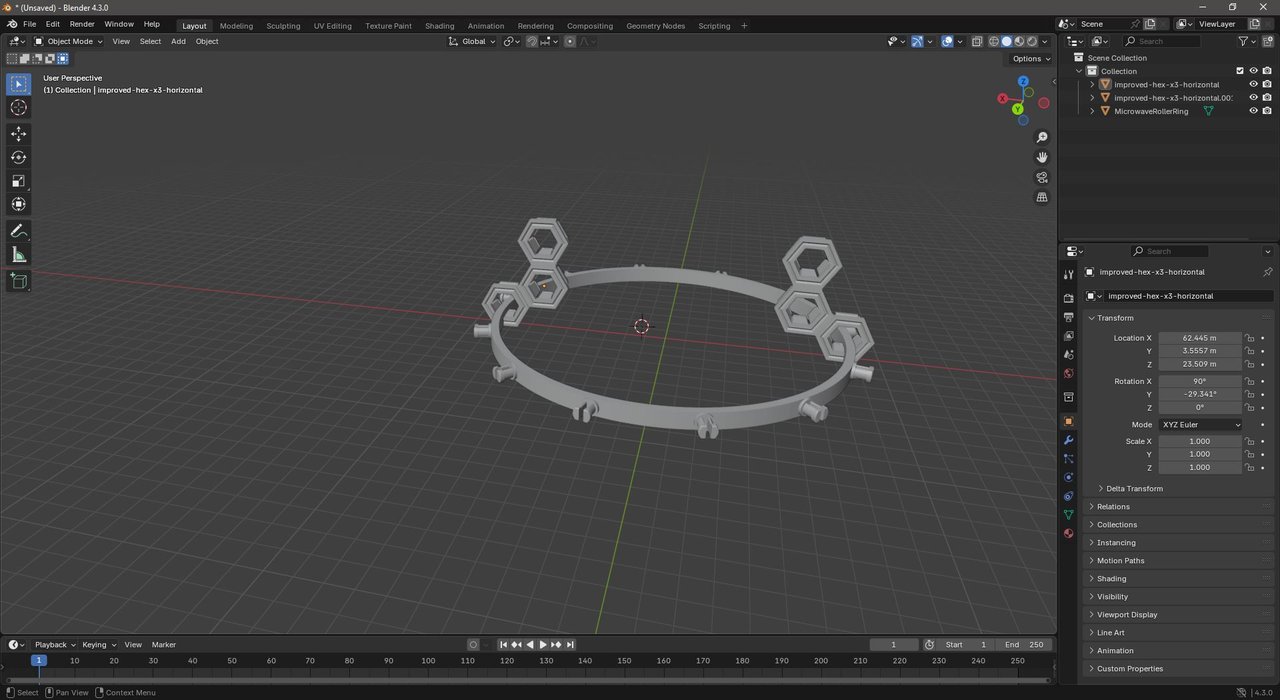Switch to wireframe viewport shading
Viewport: 1280px width, 700px height.
[994, 41]
